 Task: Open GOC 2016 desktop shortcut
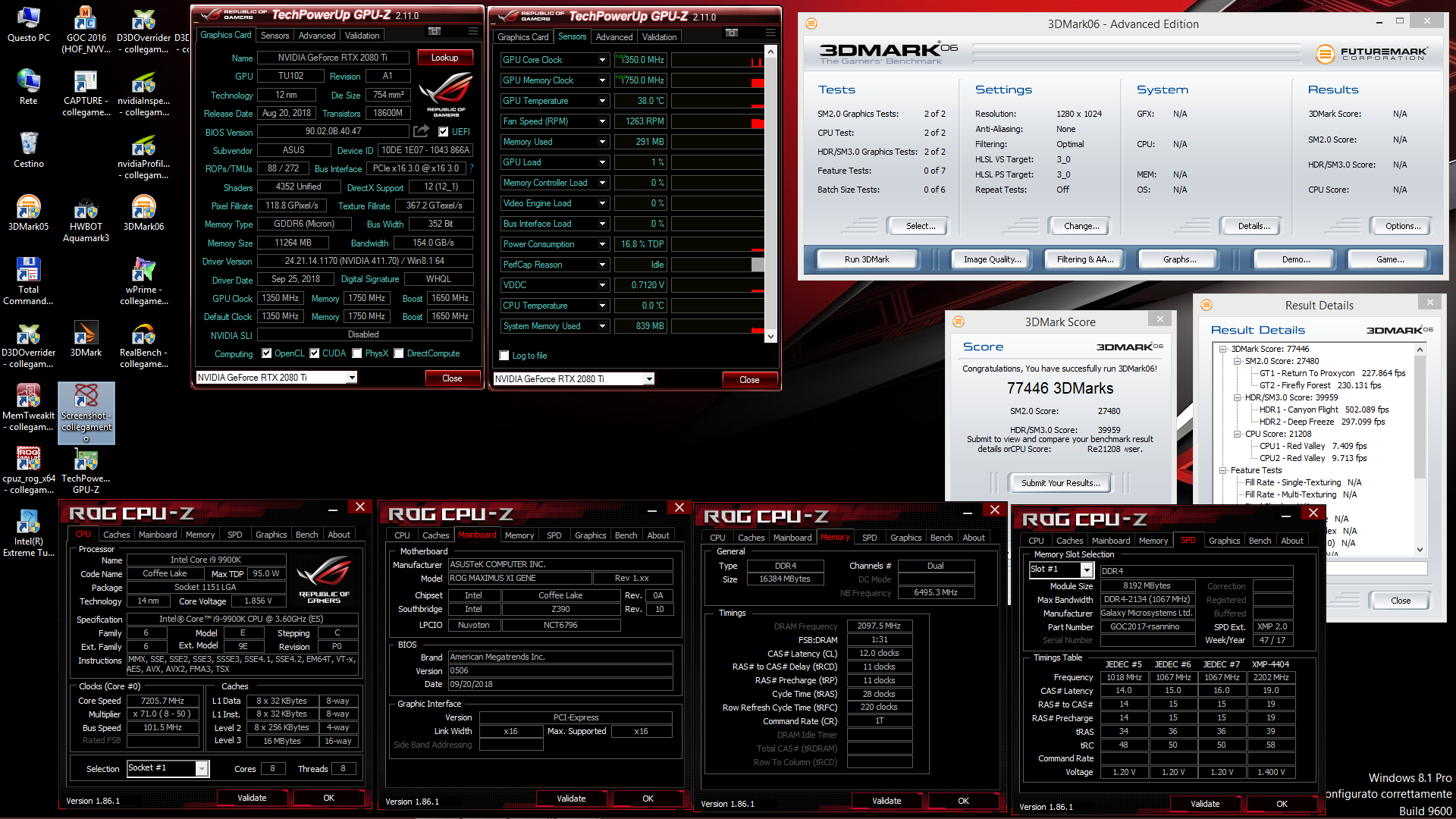(x=86, y=30)
